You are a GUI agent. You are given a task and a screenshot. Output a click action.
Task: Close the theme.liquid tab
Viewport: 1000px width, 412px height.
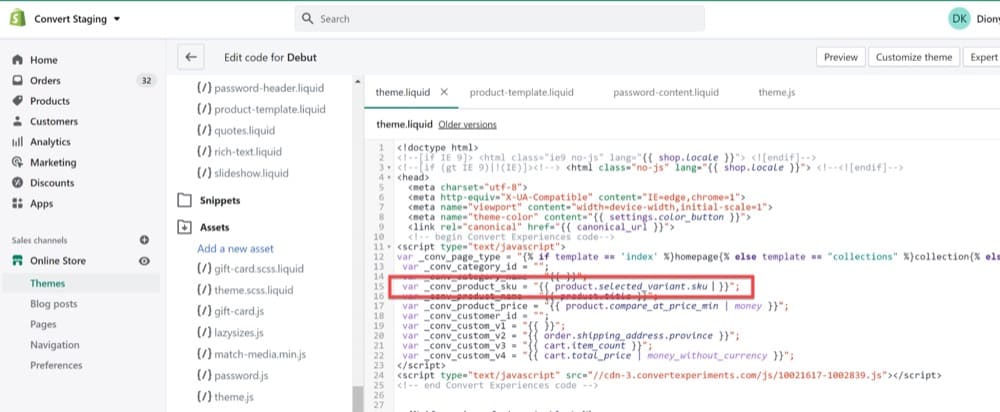coord(445,92)
